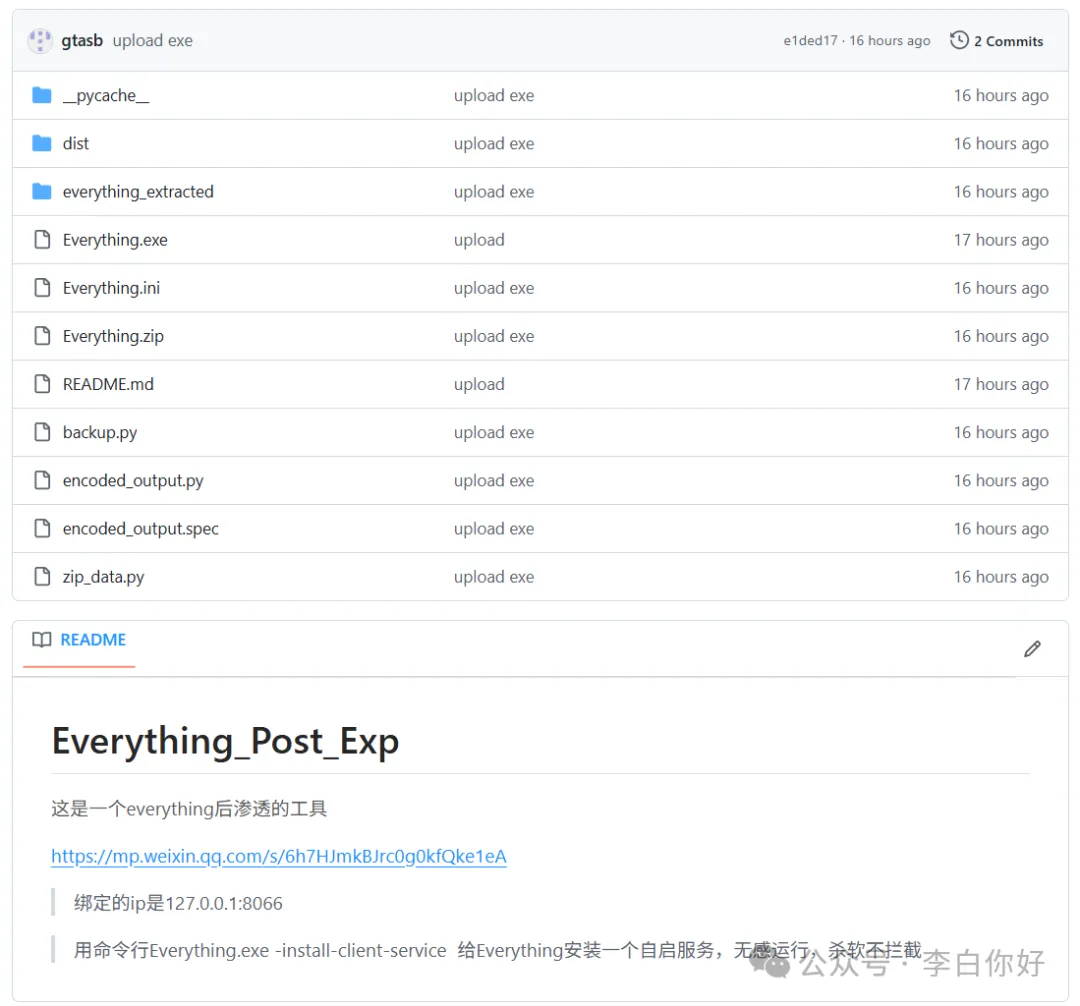Click the latest commit message 'upload exe' beside gtasb

pyautogui.click(x=152, y=41)
